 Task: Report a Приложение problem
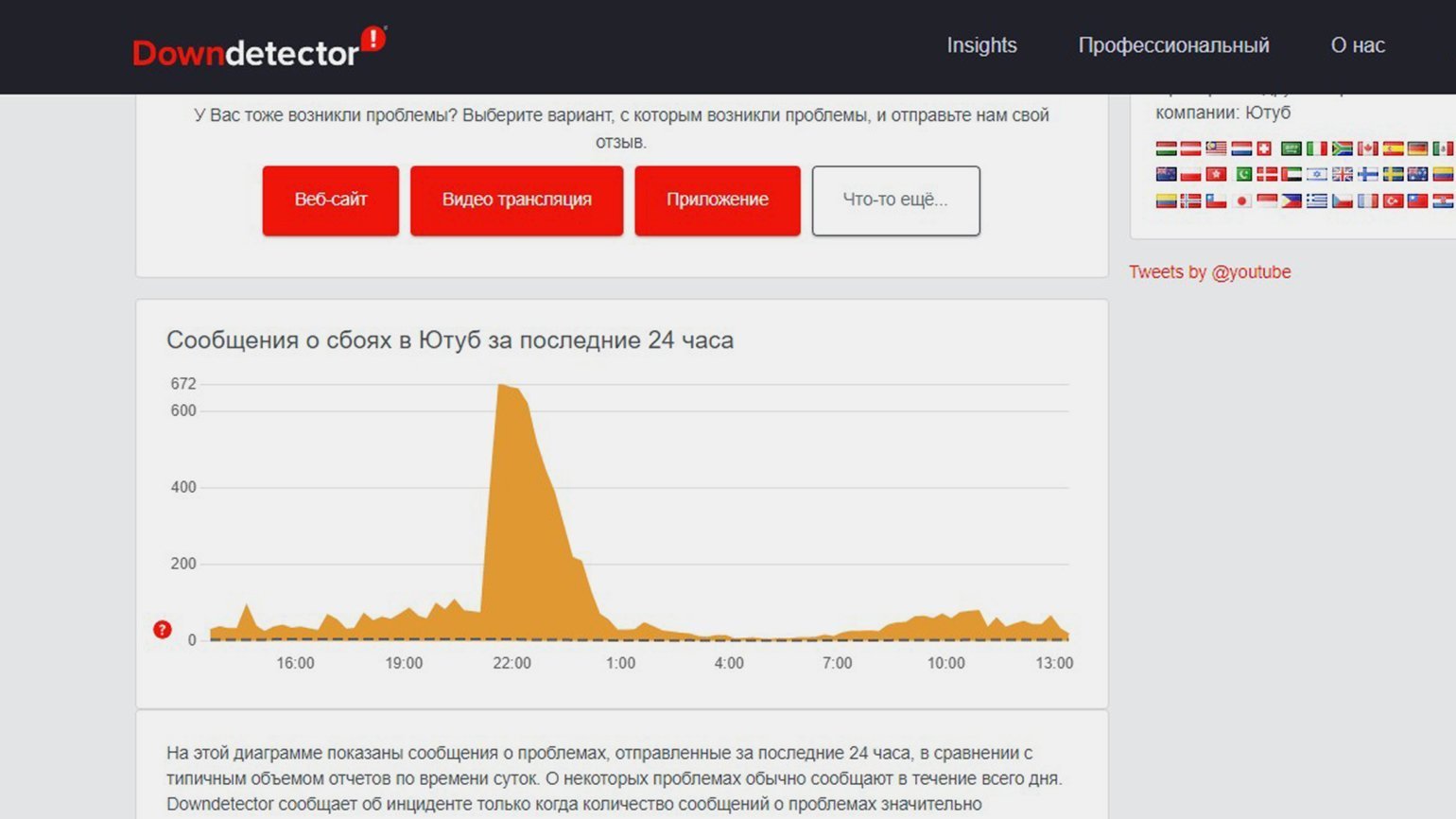pos(718,200)
